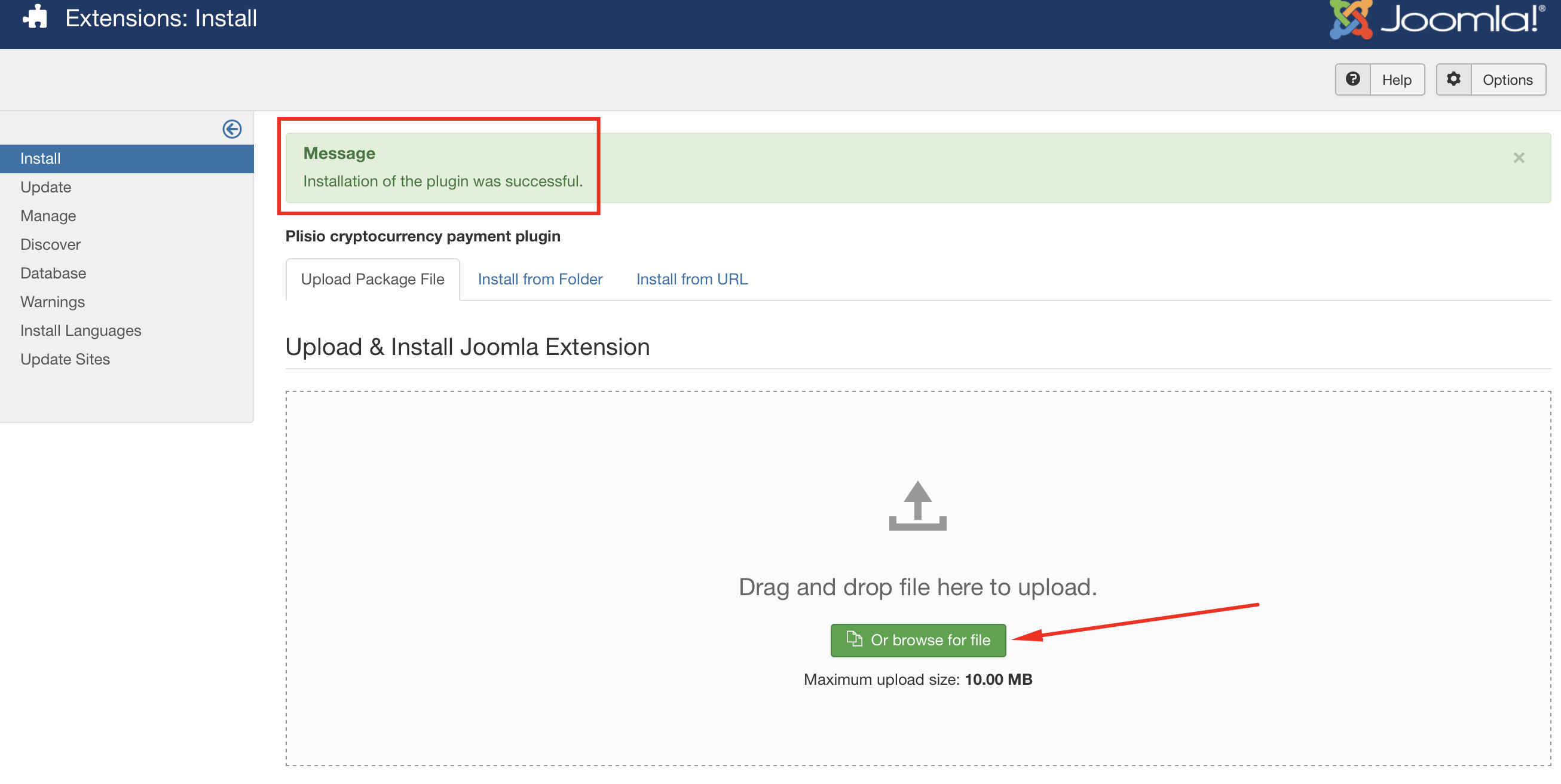
Task: Click Plisio cryptocurrency payment plugin text
Action: point(423,235)
